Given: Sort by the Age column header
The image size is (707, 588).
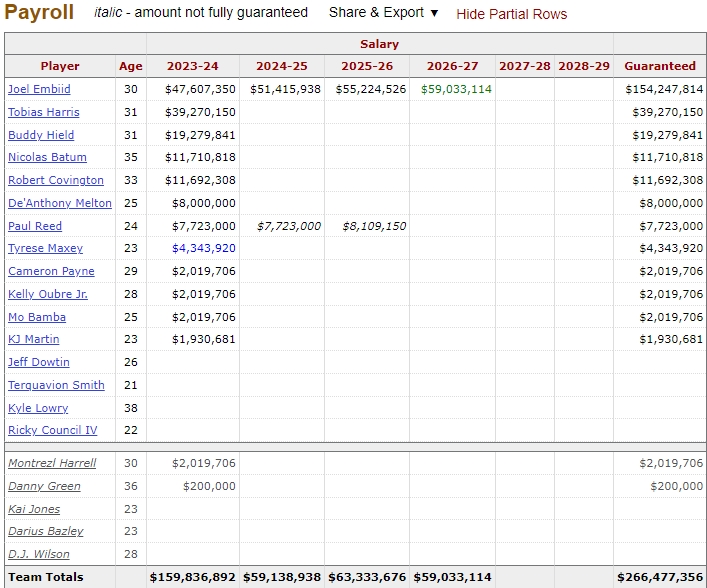Looking at the screenshot, I should tap(131, 66).
